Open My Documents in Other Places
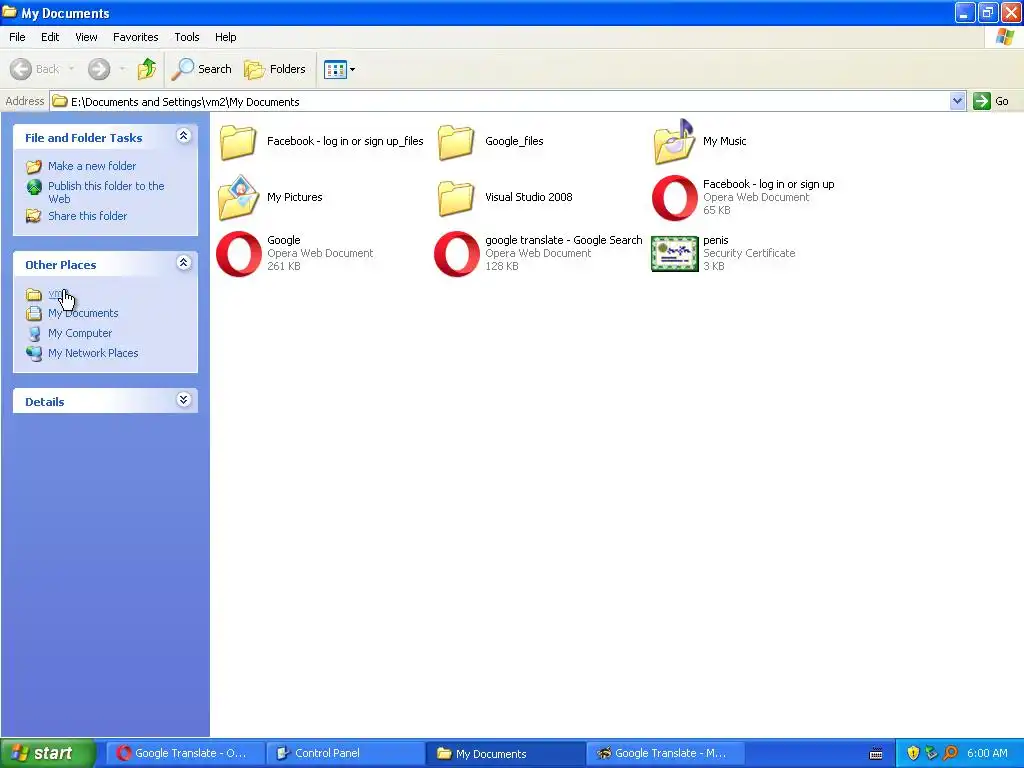 pyautogui.click(x=83, y=313)
